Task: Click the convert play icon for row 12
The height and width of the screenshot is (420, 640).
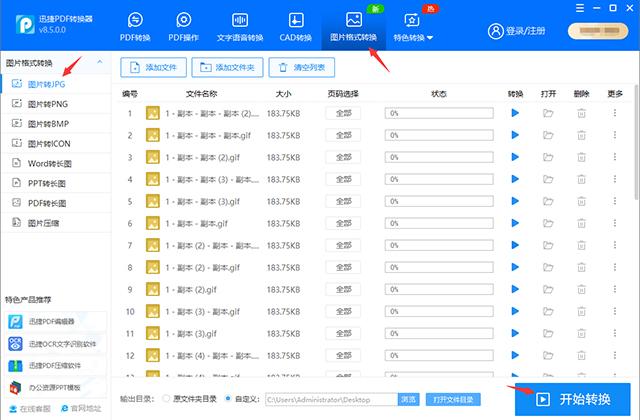Action: click(515, 356)
